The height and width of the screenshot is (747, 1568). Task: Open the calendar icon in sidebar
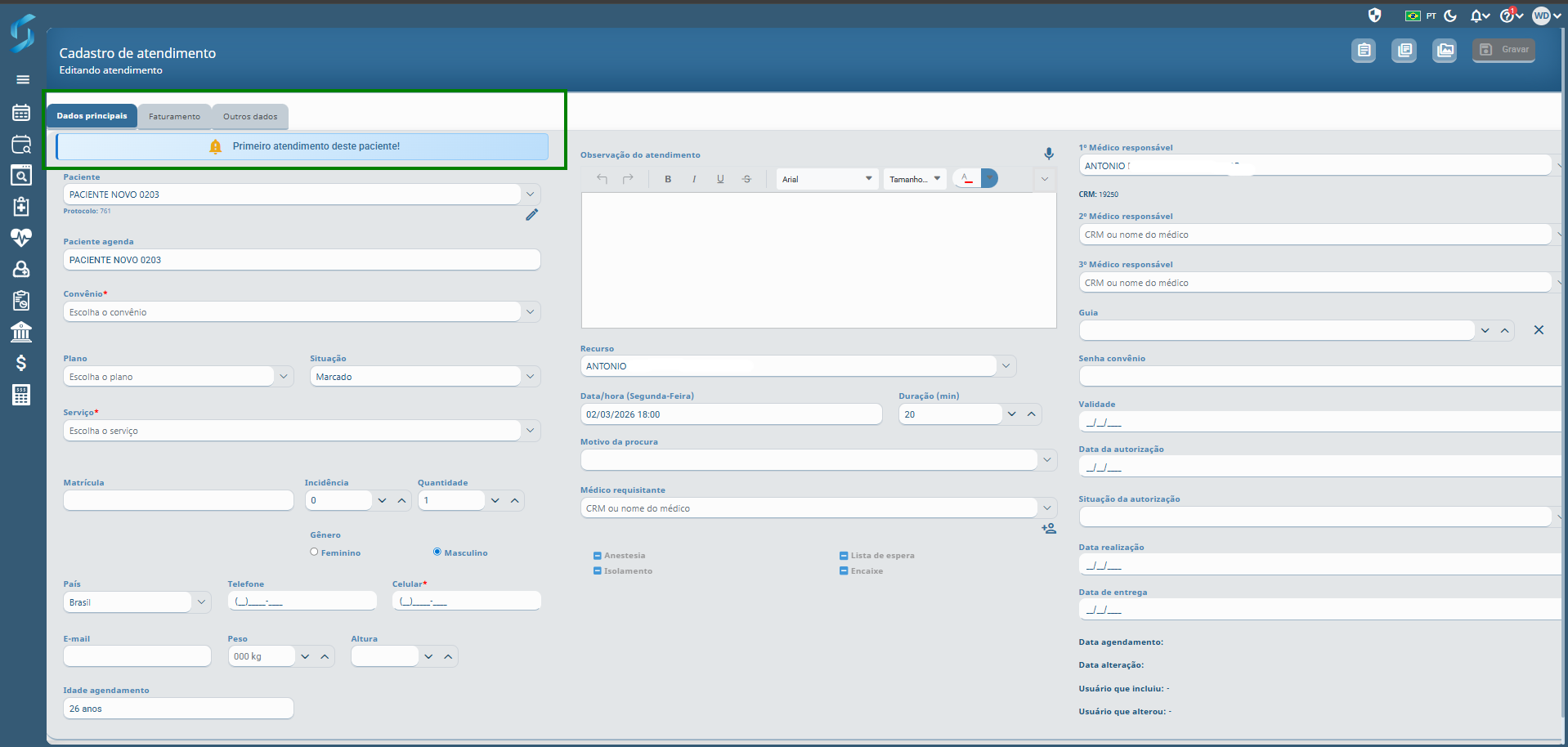tap(21, 113)
